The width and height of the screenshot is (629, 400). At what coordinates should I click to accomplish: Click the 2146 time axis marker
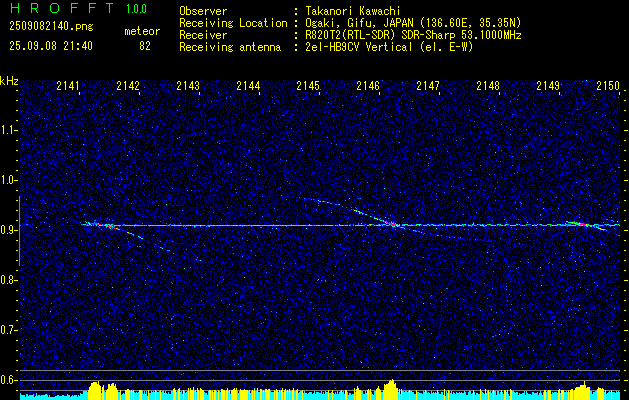click(368, 85)
